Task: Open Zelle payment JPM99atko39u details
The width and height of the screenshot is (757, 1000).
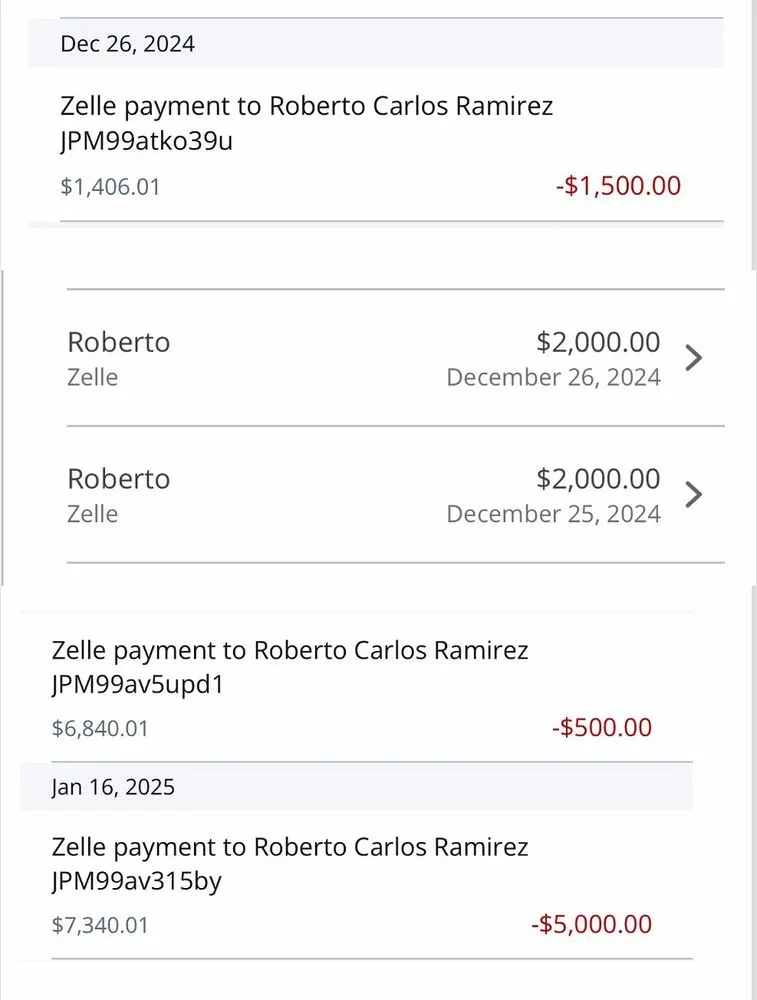Action: pyautogui.click(x=306, y=122)
